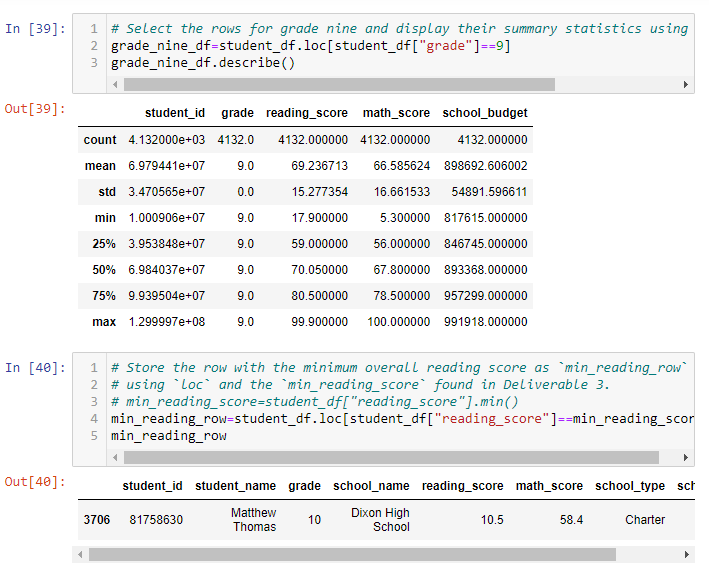The image size is (709, 572).
Task: Click std reading score value 15.277354
Action: tap(319, 192)
